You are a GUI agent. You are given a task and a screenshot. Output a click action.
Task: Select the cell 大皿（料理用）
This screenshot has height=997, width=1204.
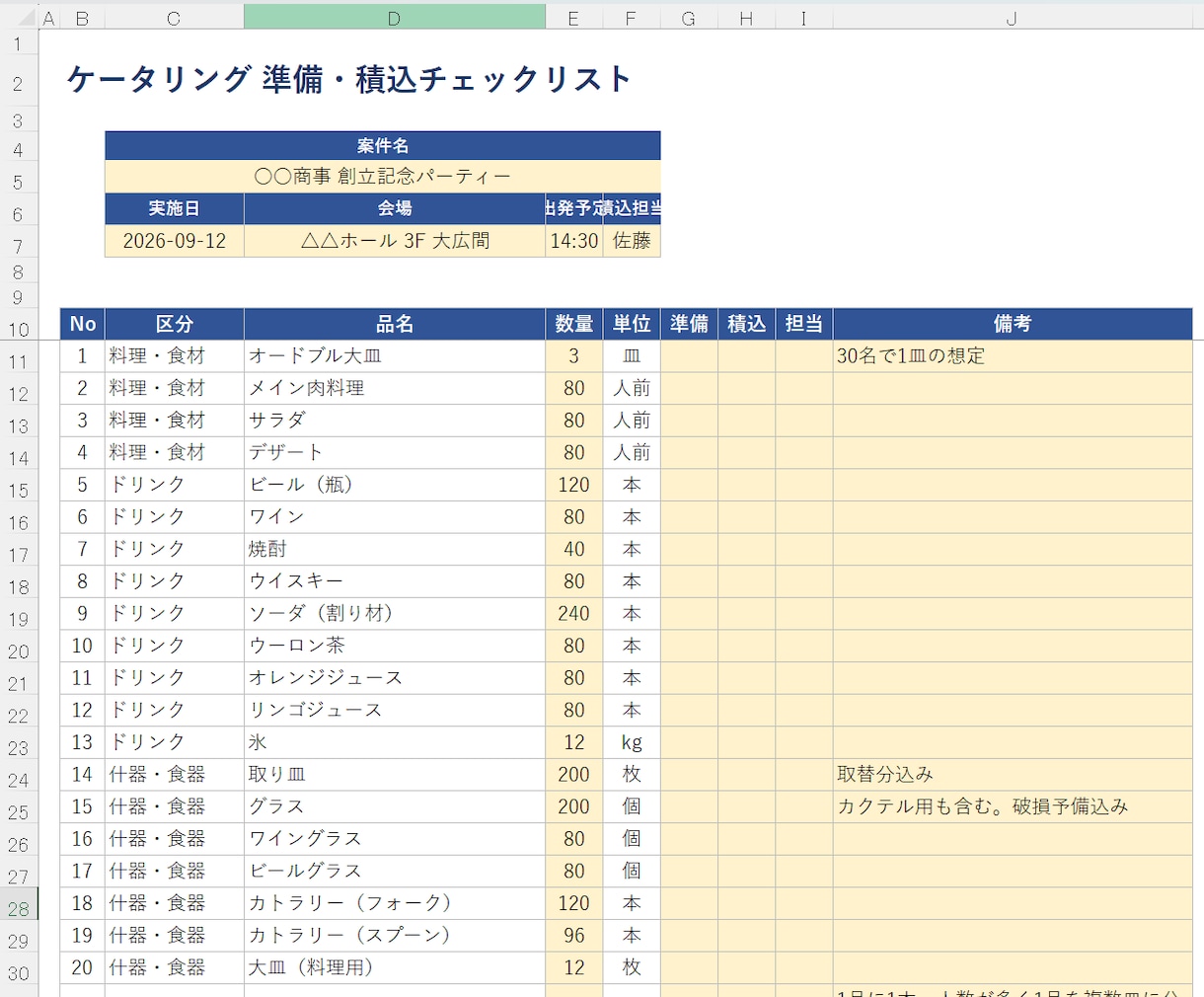coord(395,967)
